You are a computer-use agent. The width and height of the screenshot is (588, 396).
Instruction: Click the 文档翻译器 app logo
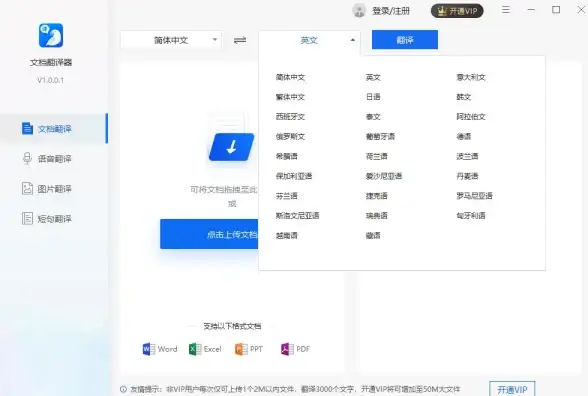[x=51, y=35]
